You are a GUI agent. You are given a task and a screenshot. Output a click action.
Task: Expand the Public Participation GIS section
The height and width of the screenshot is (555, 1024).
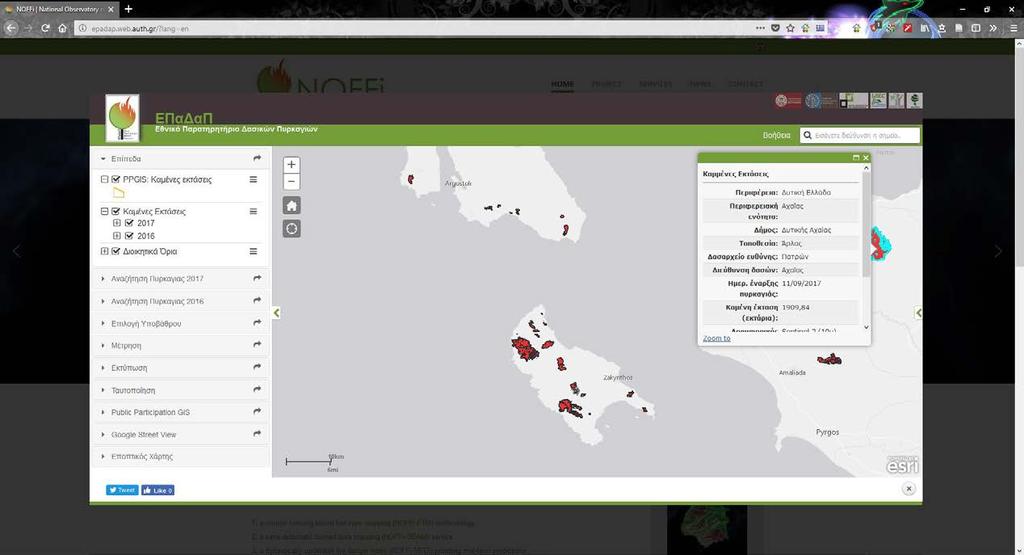180,412
